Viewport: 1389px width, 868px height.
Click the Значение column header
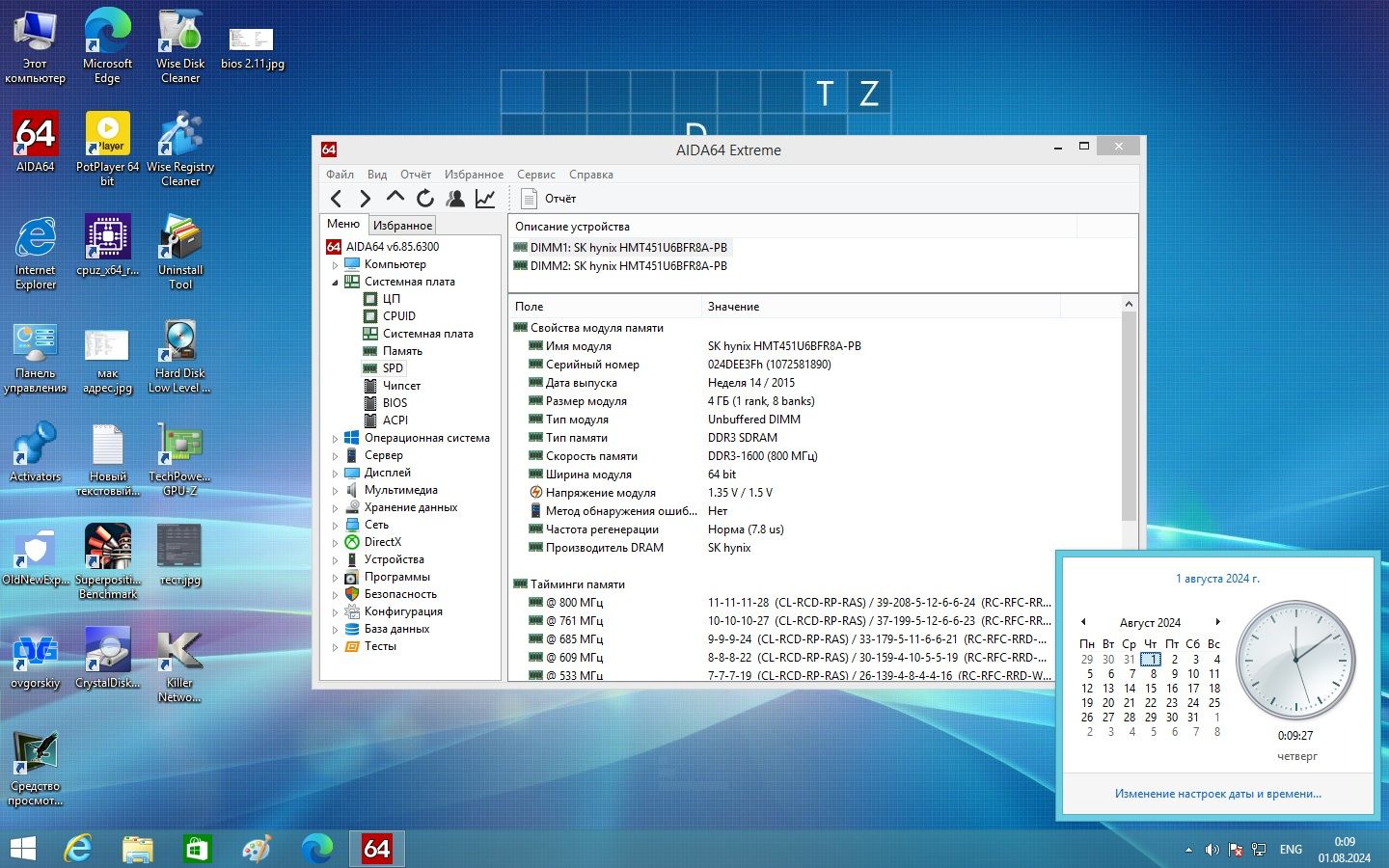coord(881,306)
